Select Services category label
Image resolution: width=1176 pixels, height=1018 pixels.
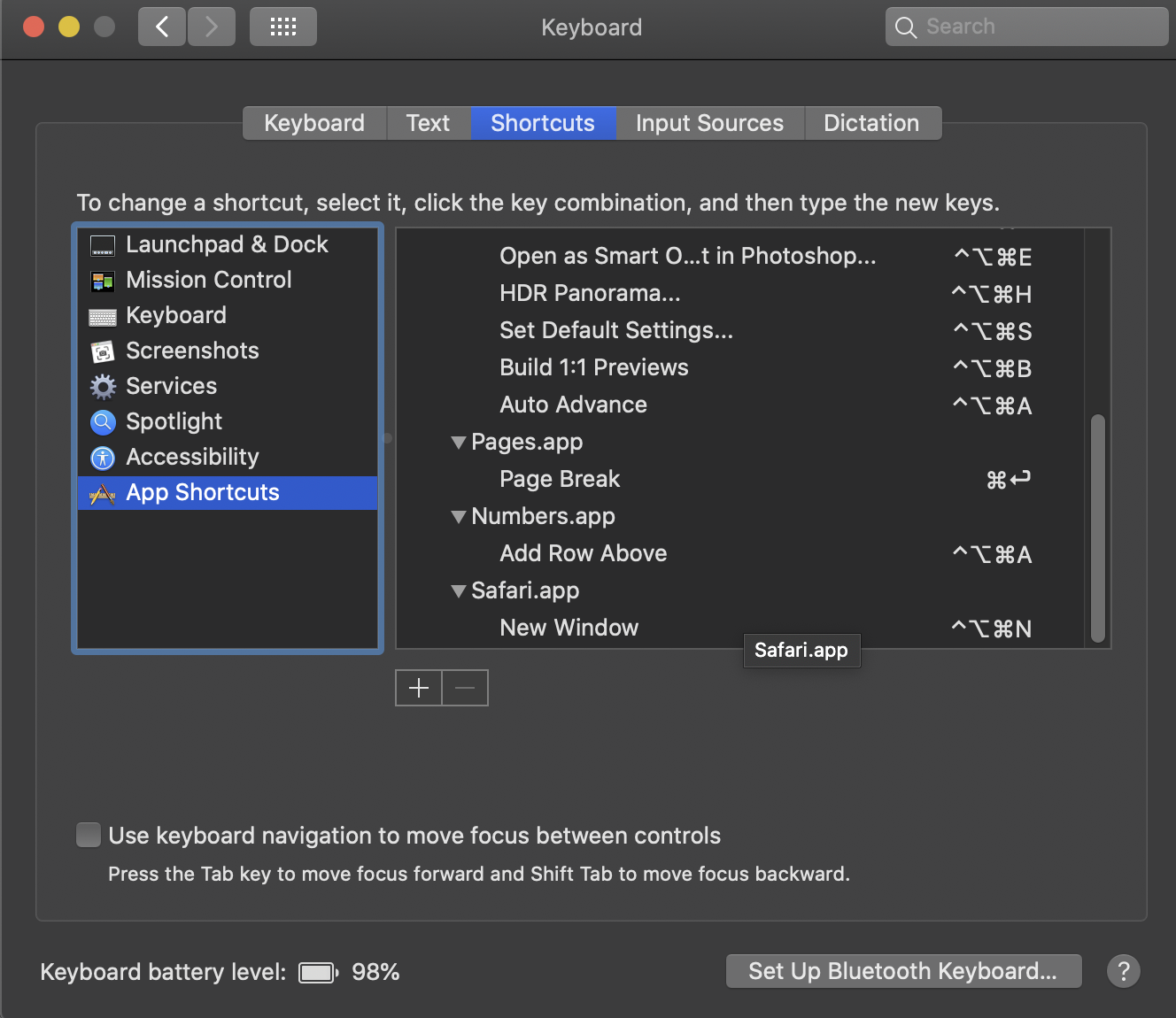(171, 386)
